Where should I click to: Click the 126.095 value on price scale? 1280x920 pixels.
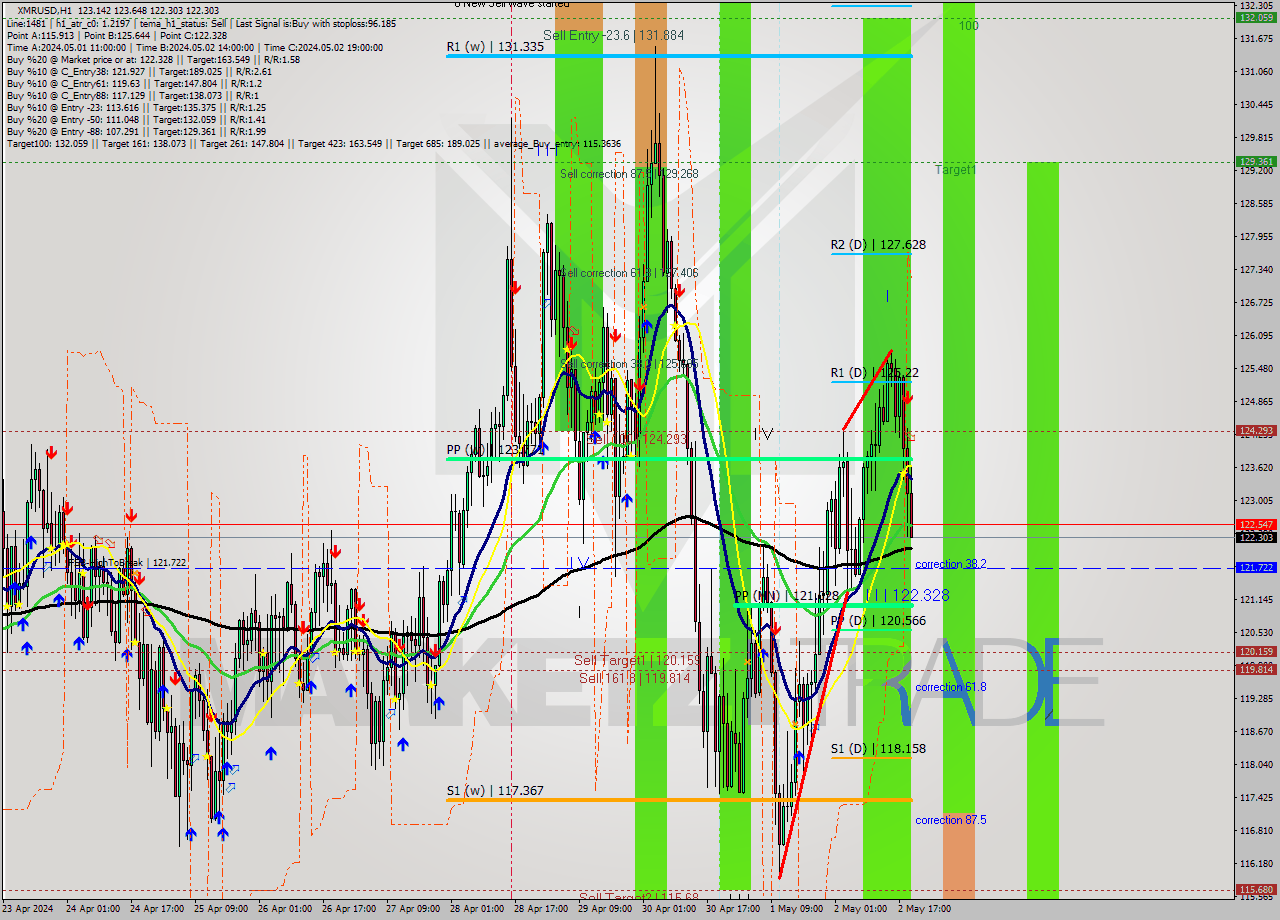[x=1255, y=336]
